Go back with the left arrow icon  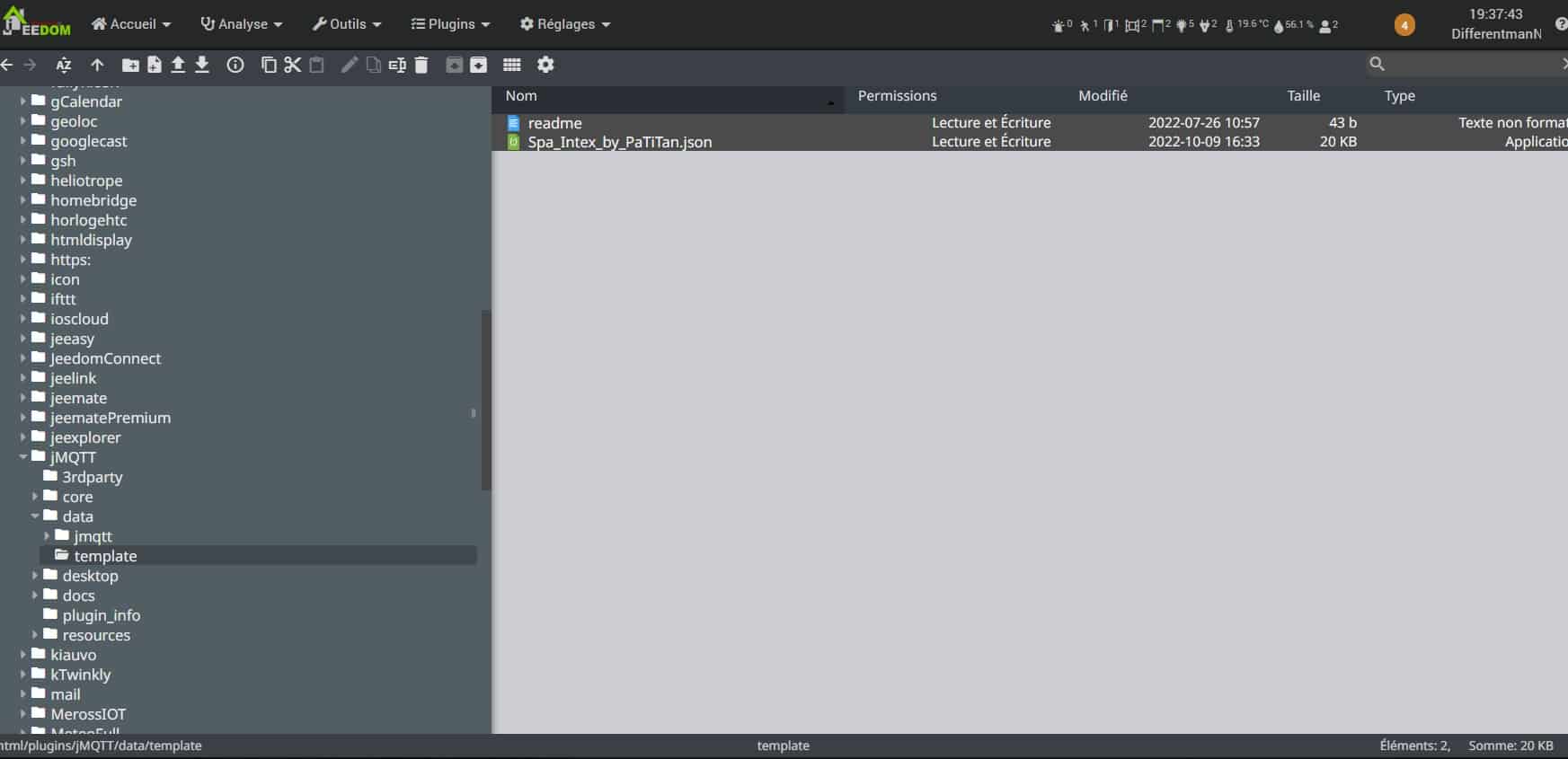pyautogui.click(x=7, y=65)
